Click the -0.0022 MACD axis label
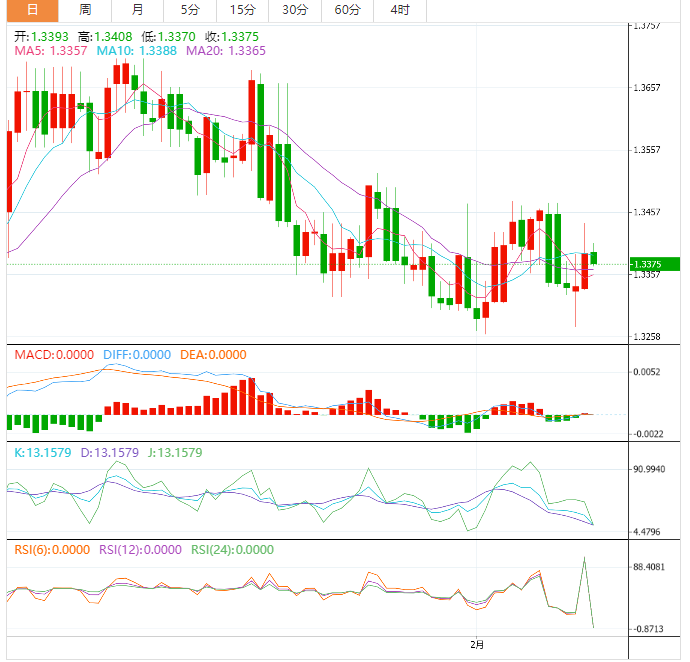The width and height of the screenshot is (690, 662). click(x=648, y=434)
